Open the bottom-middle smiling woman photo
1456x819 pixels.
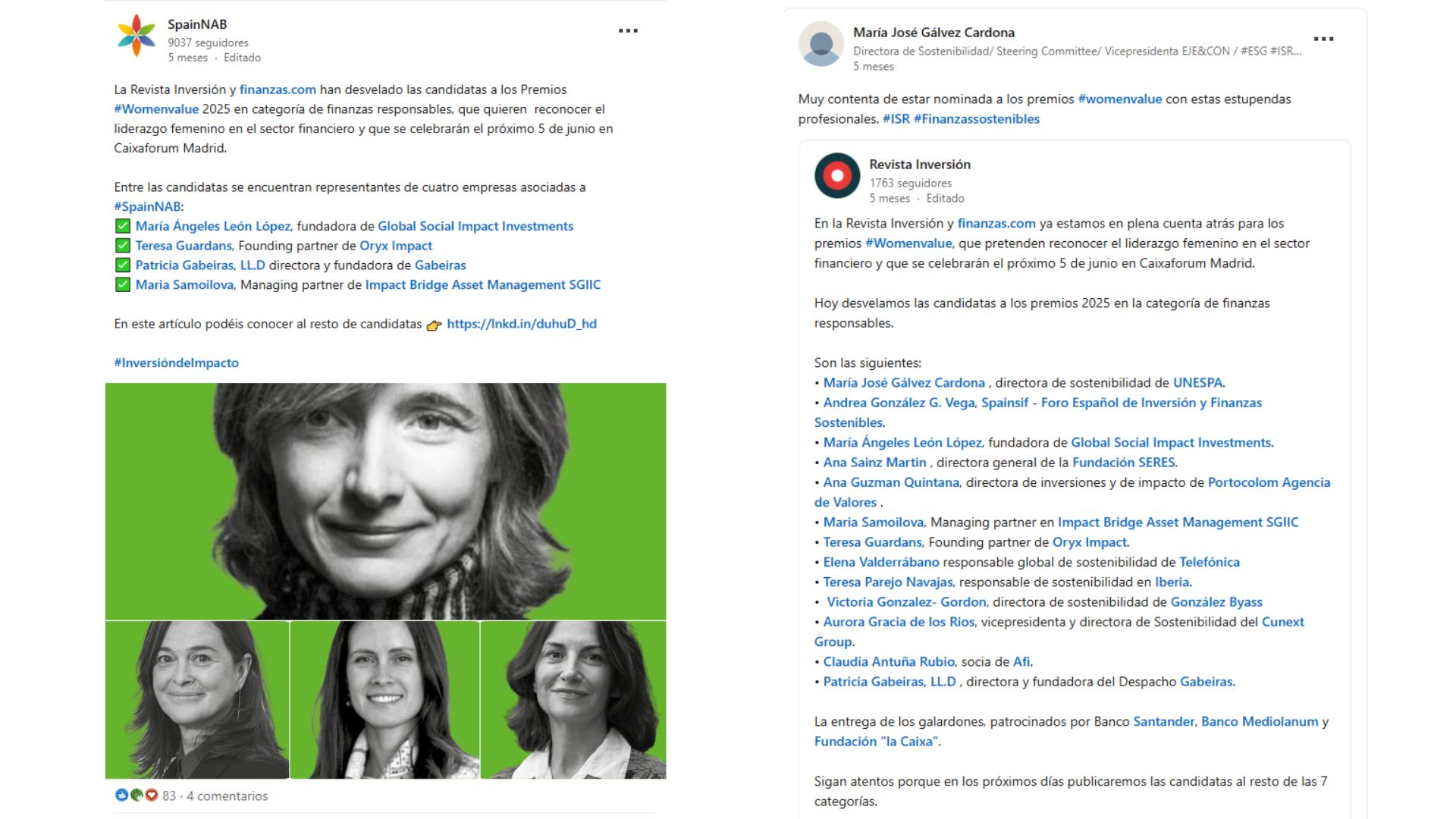[x=384, y=700]
